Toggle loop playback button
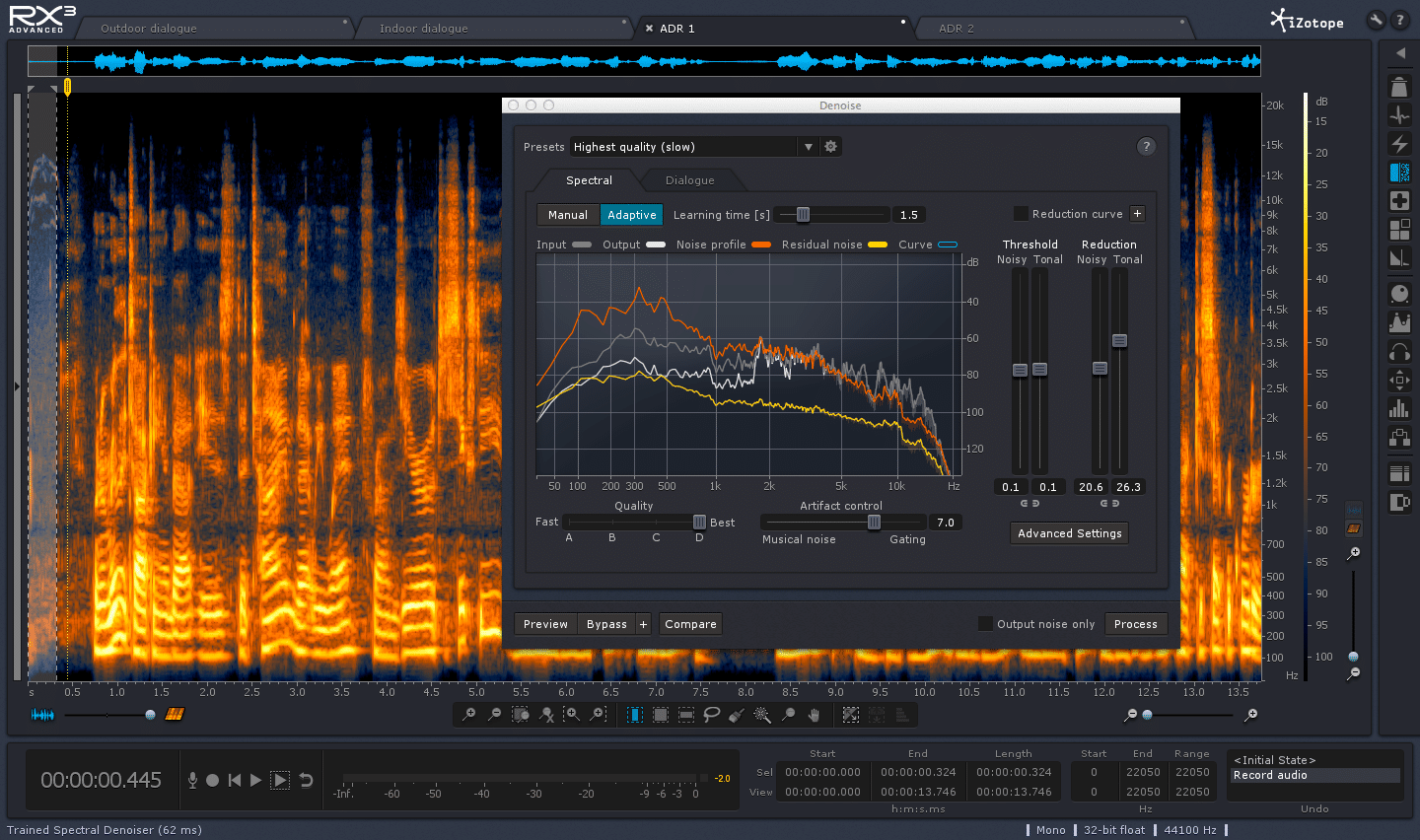Viewport: 1420px width, 840px height. click(x=306, y=780)
